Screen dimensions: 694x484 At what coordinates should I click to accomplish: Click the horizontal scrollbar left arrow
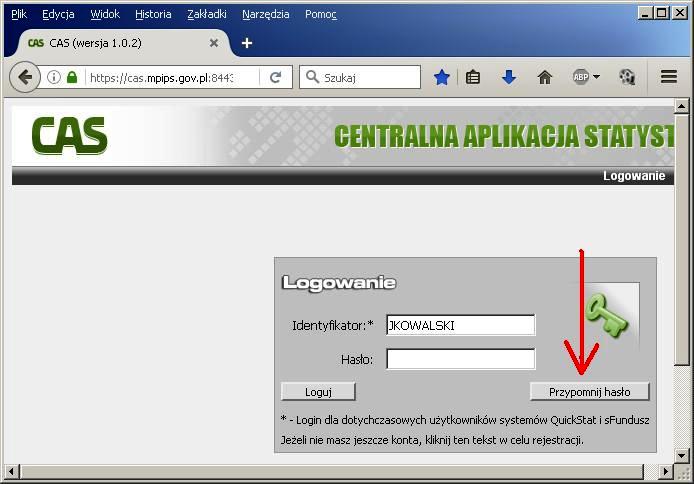[12, 471]
